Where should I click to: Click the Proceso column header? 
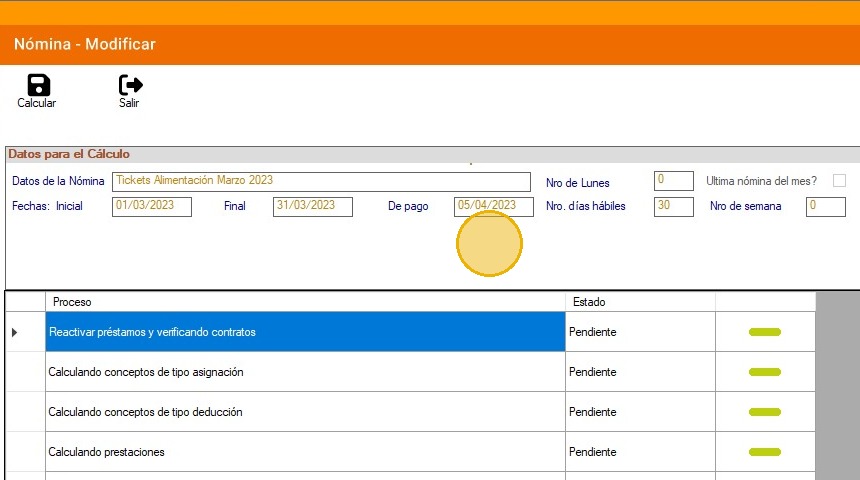pos(305,301)
